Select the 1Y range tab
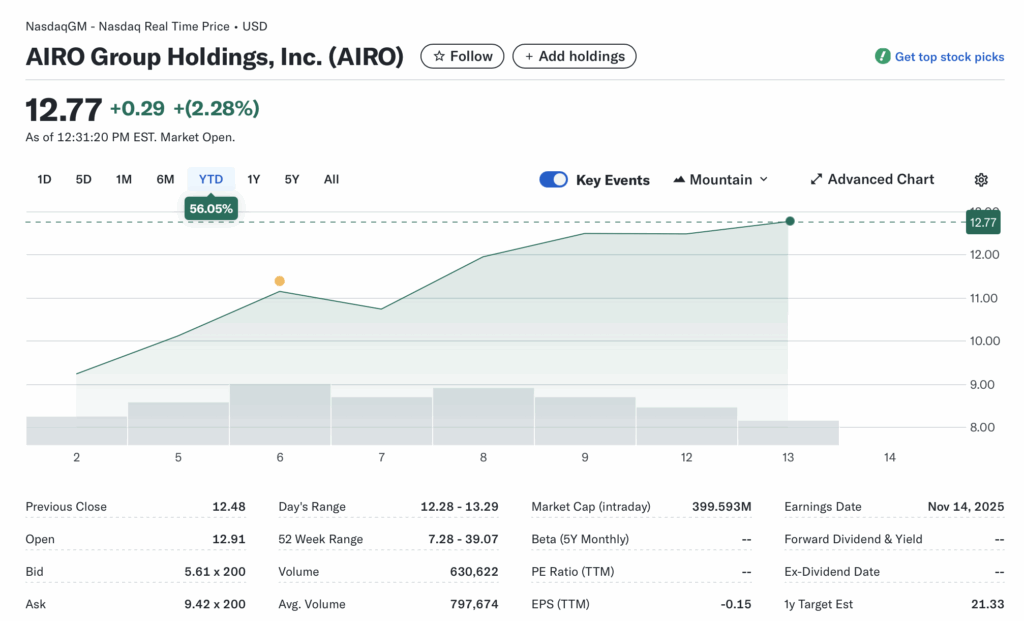The image size is (1024, 621). coord(253,180)
